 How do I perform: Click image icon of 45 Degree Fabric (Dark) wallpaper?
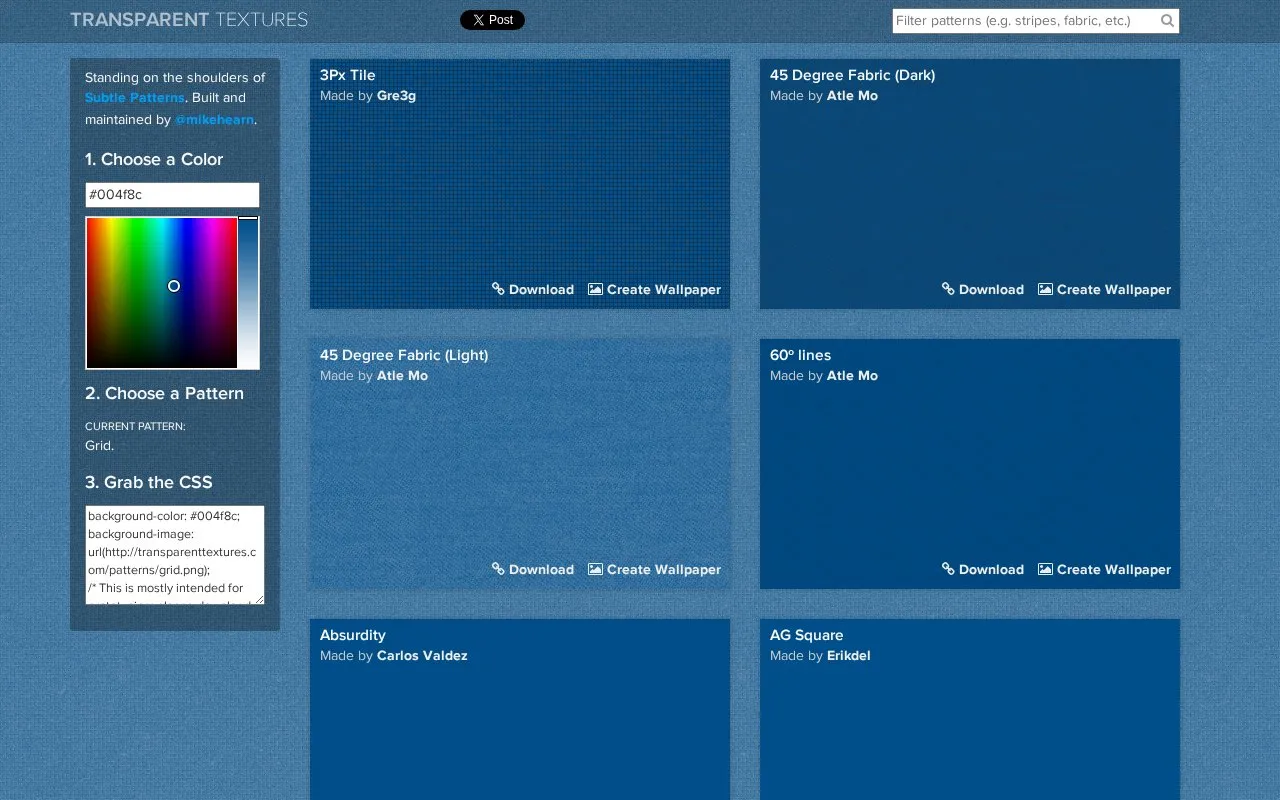pyautogui.click(x=1045, y=289)
